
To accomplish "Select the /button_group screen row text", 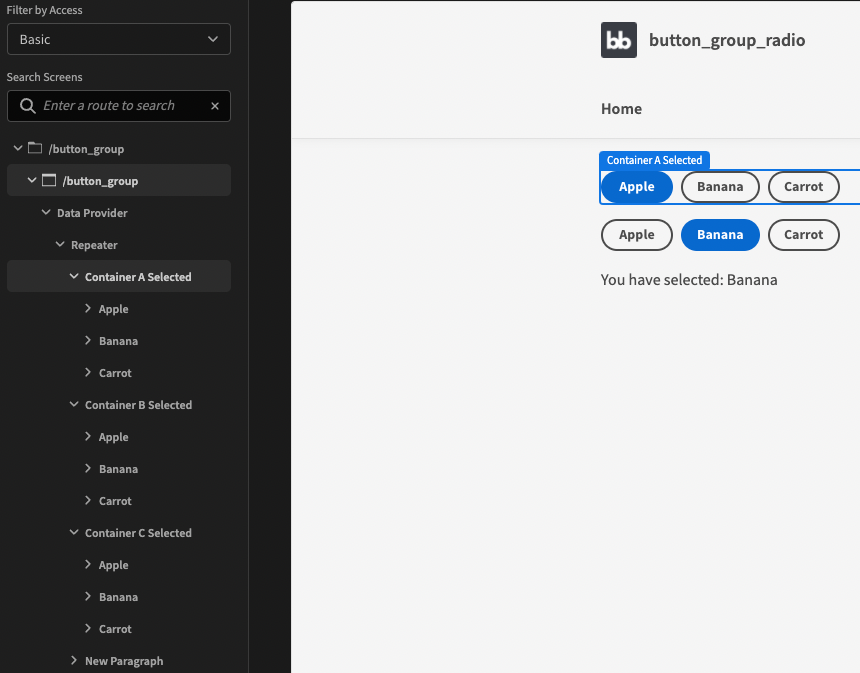I will pos(100,181).
